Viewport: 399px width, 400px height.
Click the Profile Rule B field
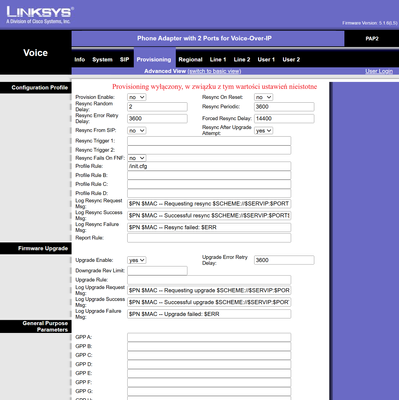[x=209, y=175]
